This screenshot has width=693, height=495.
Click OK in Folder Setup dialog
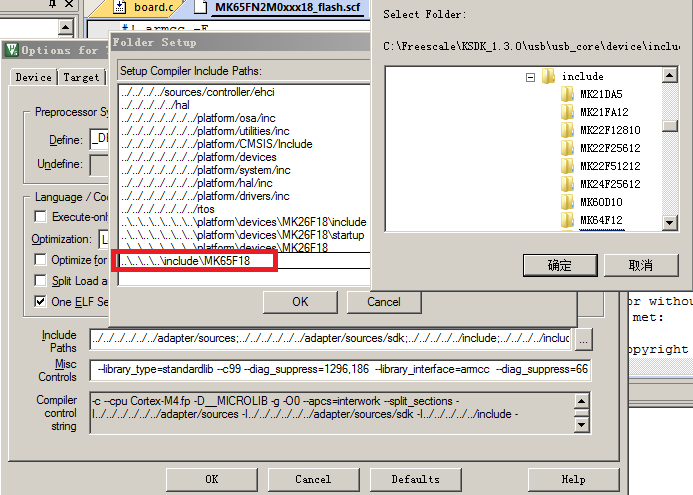300,302
